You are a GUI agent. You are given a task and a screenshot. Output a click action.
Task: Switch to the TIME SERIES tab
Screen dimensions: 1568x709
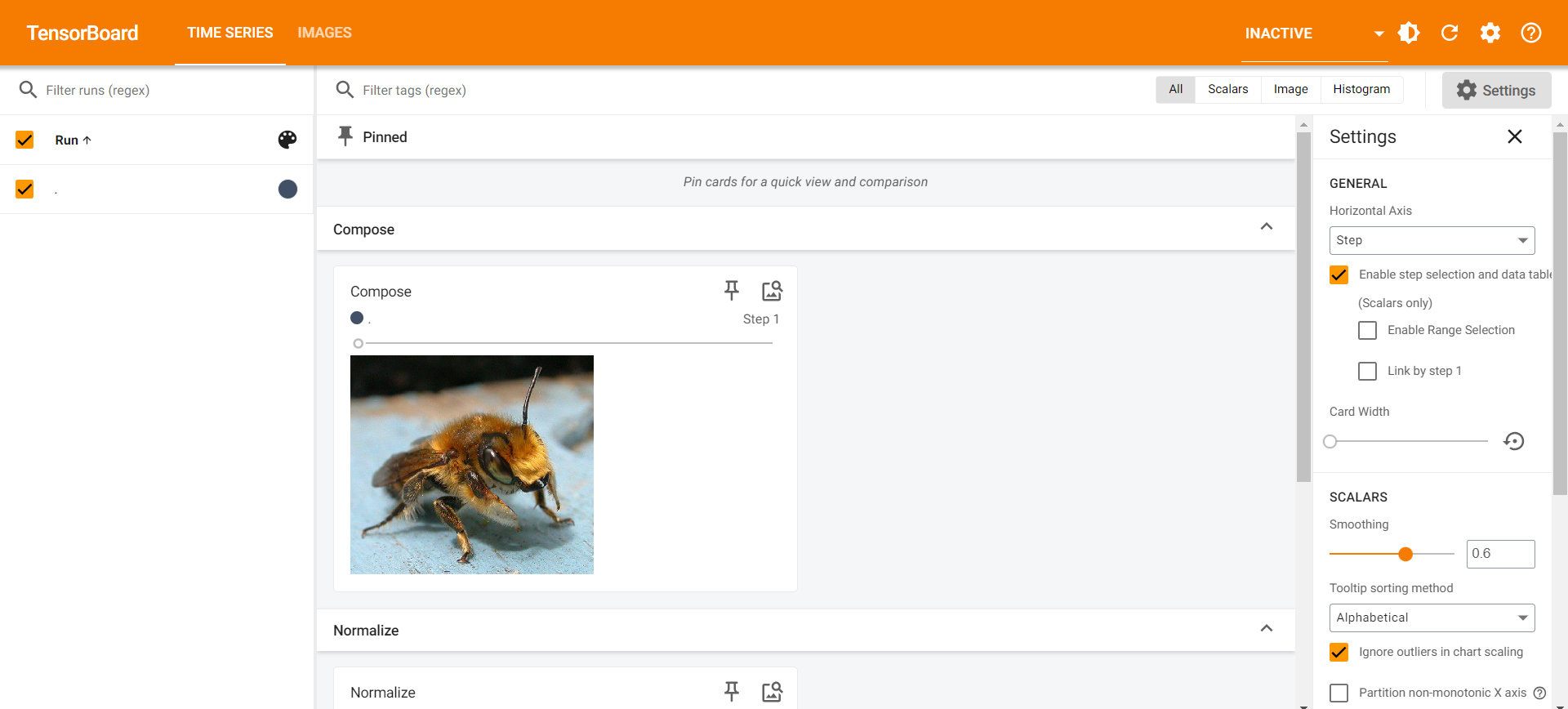click(230, 33)
